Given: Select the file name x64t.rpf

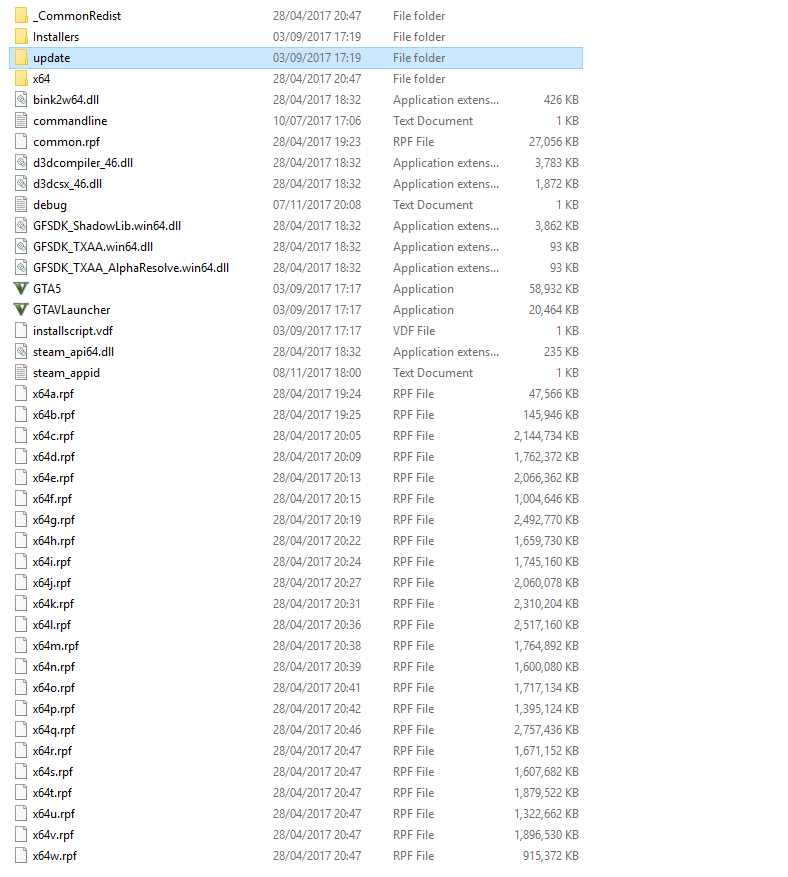Looking at the screenshot, I should tap(53, 793).
